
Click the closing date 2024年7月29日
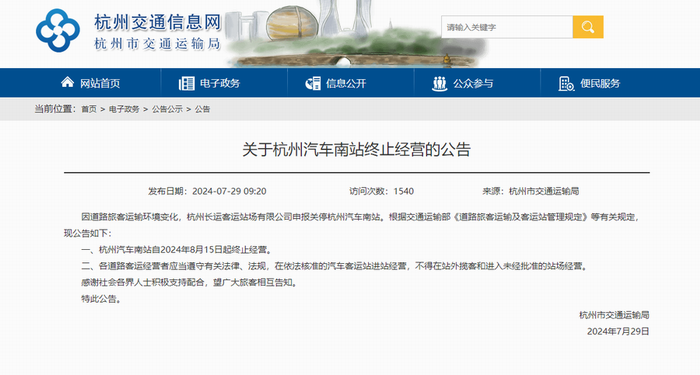tap(618, 332)
